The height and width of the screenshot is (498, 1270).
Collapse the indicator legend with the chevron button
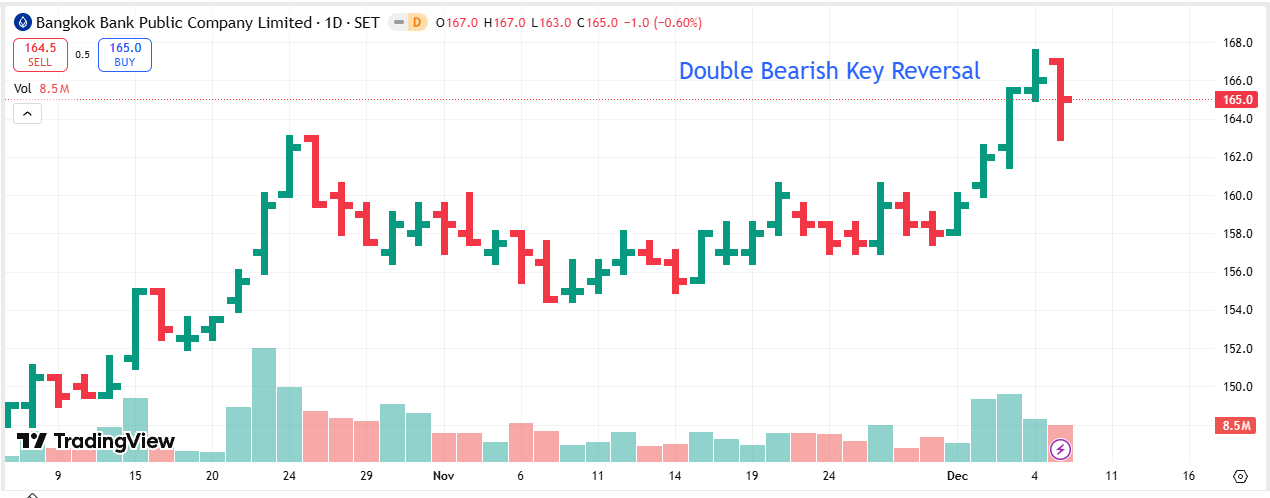tap(27, 114)
